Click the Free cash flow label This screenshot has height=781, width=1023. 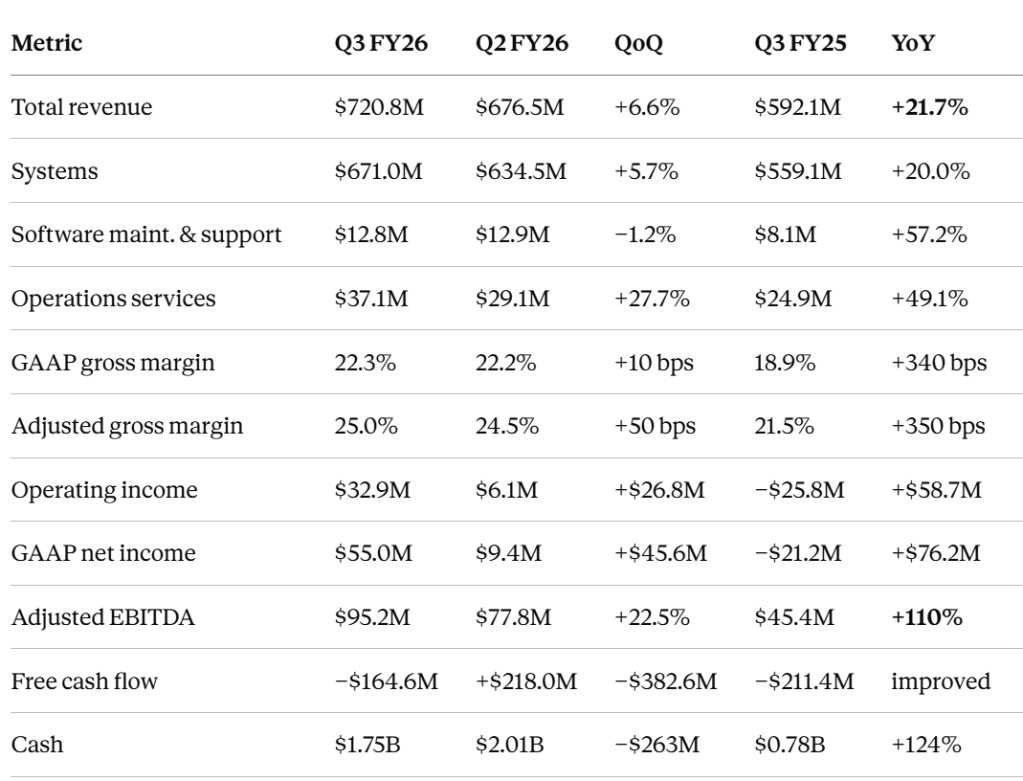tap(84, 681)
